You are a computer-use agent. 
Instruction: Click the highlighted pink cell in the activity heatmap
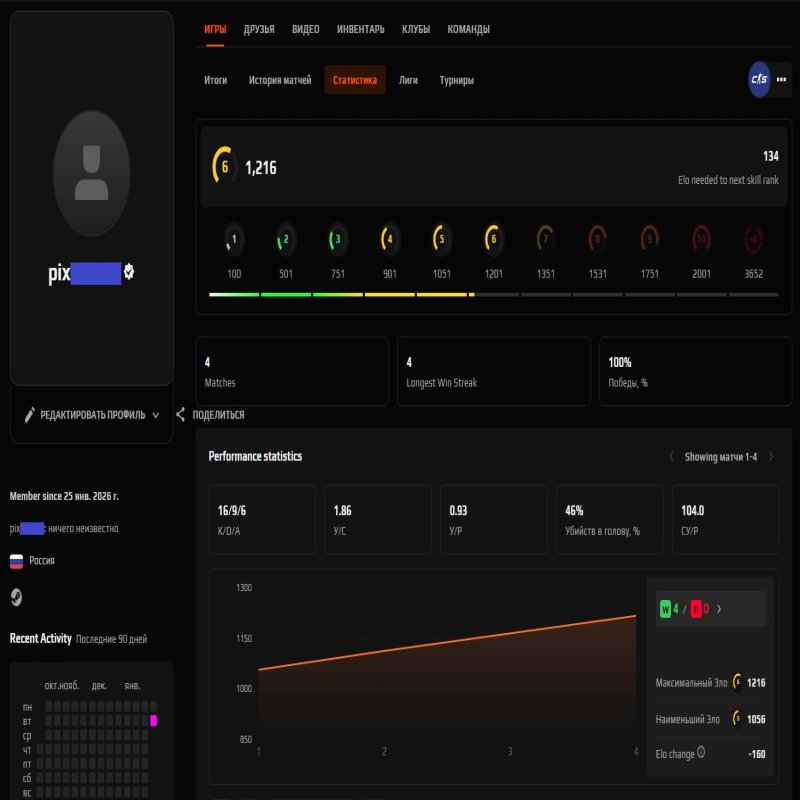pos(152,721)
